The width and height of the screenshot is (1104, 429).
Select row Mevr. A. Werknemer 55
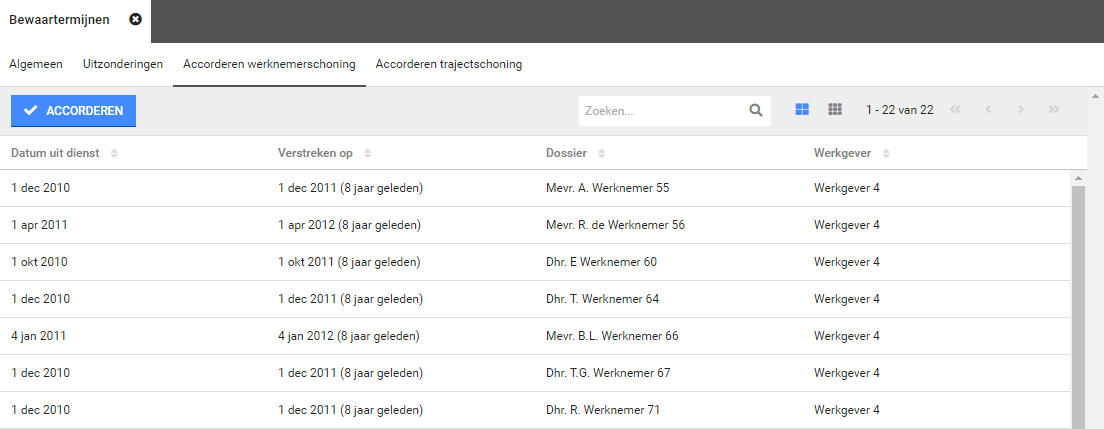coord(607,188)
